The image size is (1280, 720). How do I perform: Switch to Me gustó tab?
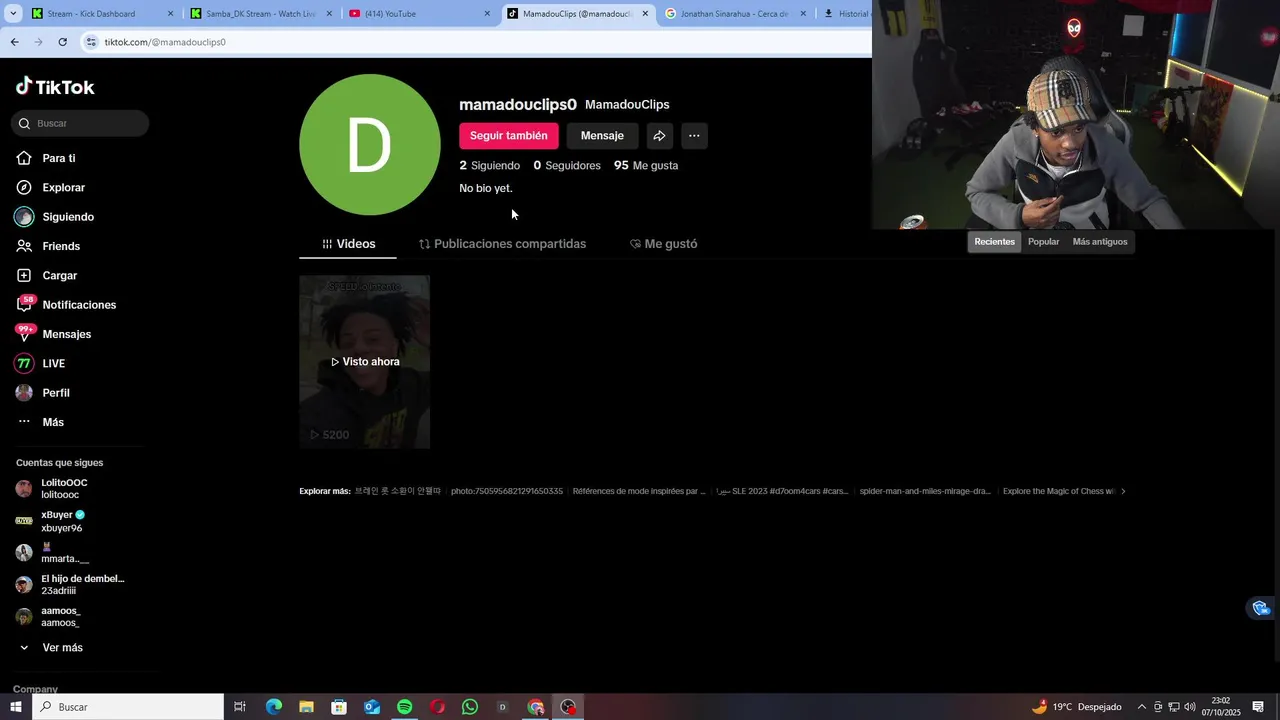[x=663, y=244]
